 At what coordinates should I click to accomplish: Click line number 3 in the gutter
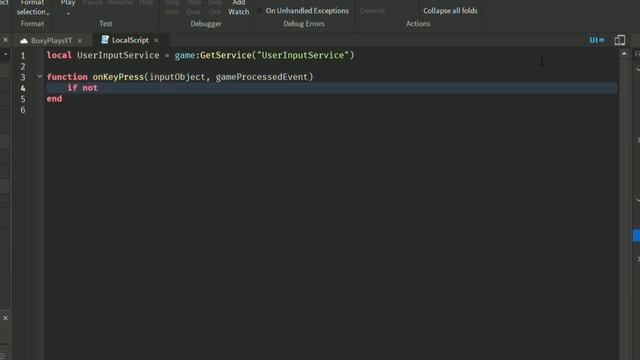pos(23,77)
